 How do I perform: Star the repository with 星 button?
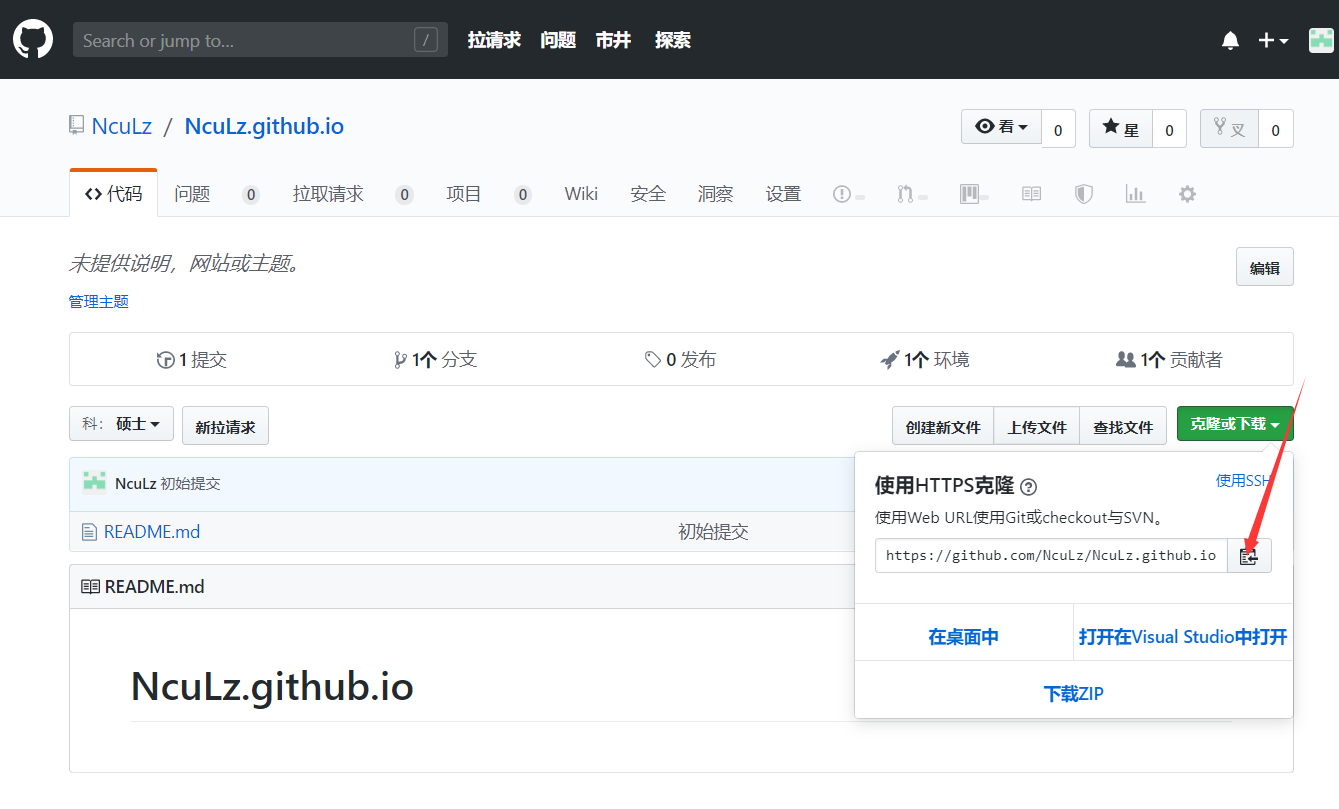1120,128
